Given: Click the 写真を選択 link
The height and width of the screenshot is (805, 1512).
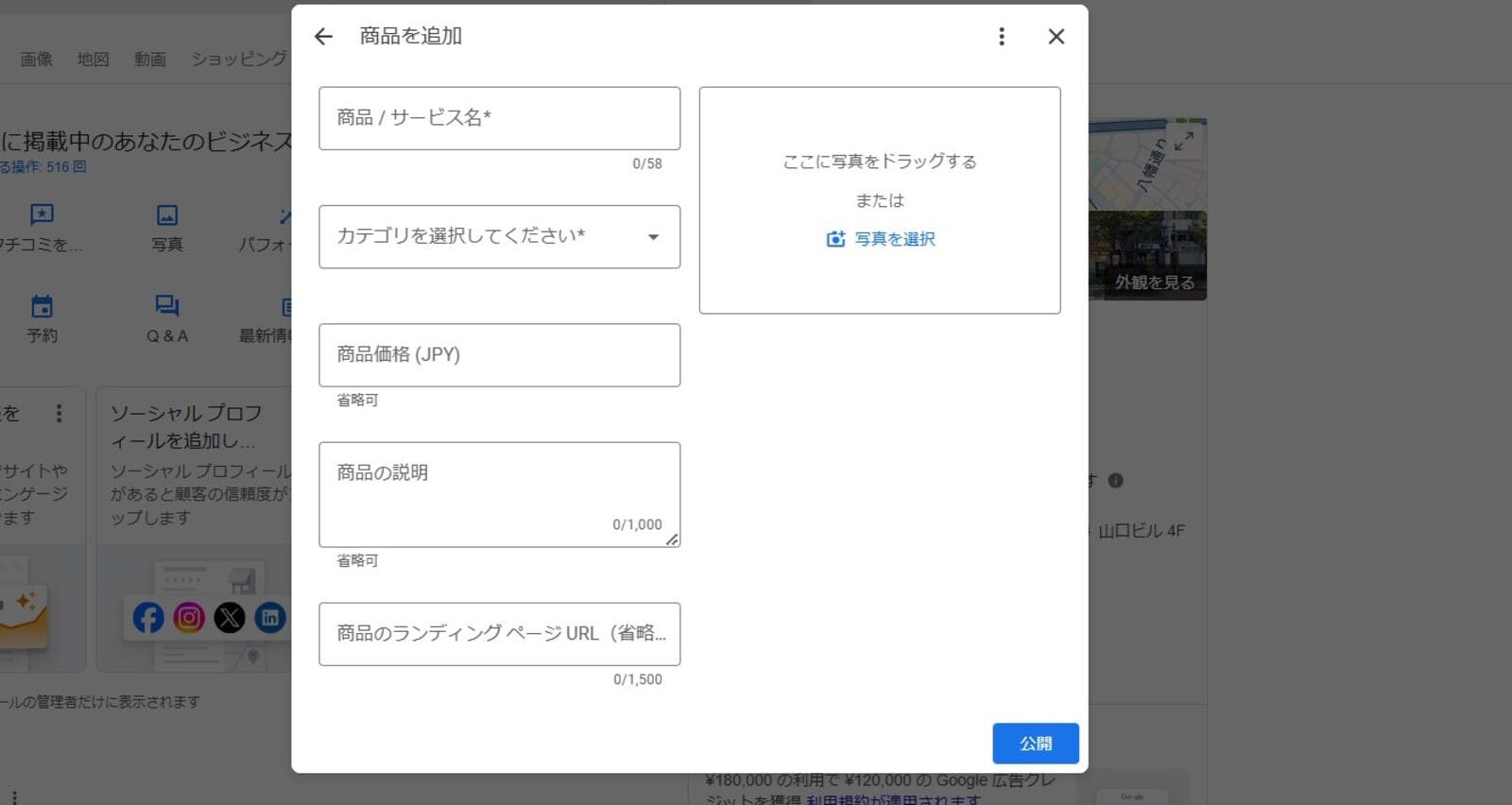Looking at the screenshot, I should (894, 239).
